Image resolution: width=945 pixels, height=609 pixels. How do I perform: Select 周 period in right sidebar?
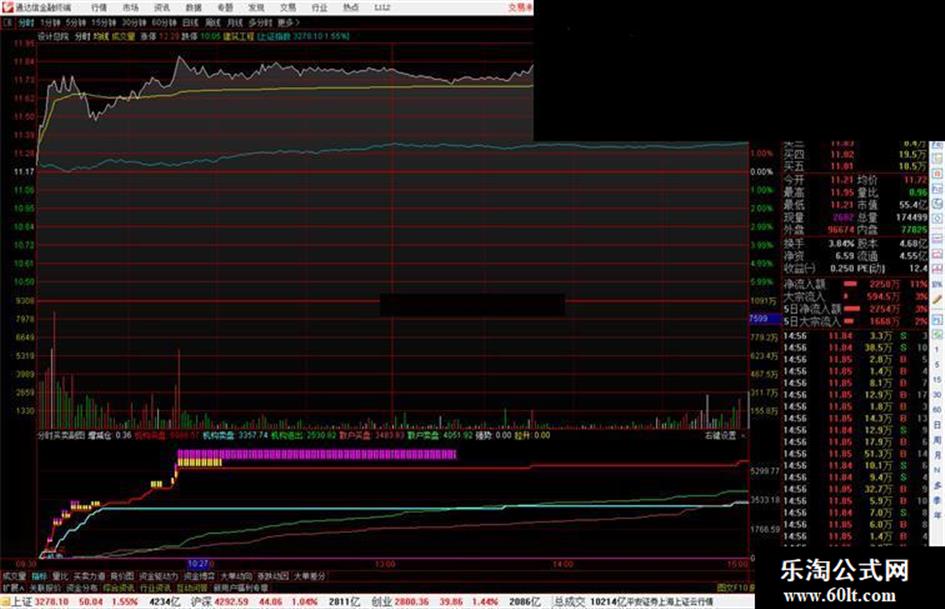pos(937,440)
